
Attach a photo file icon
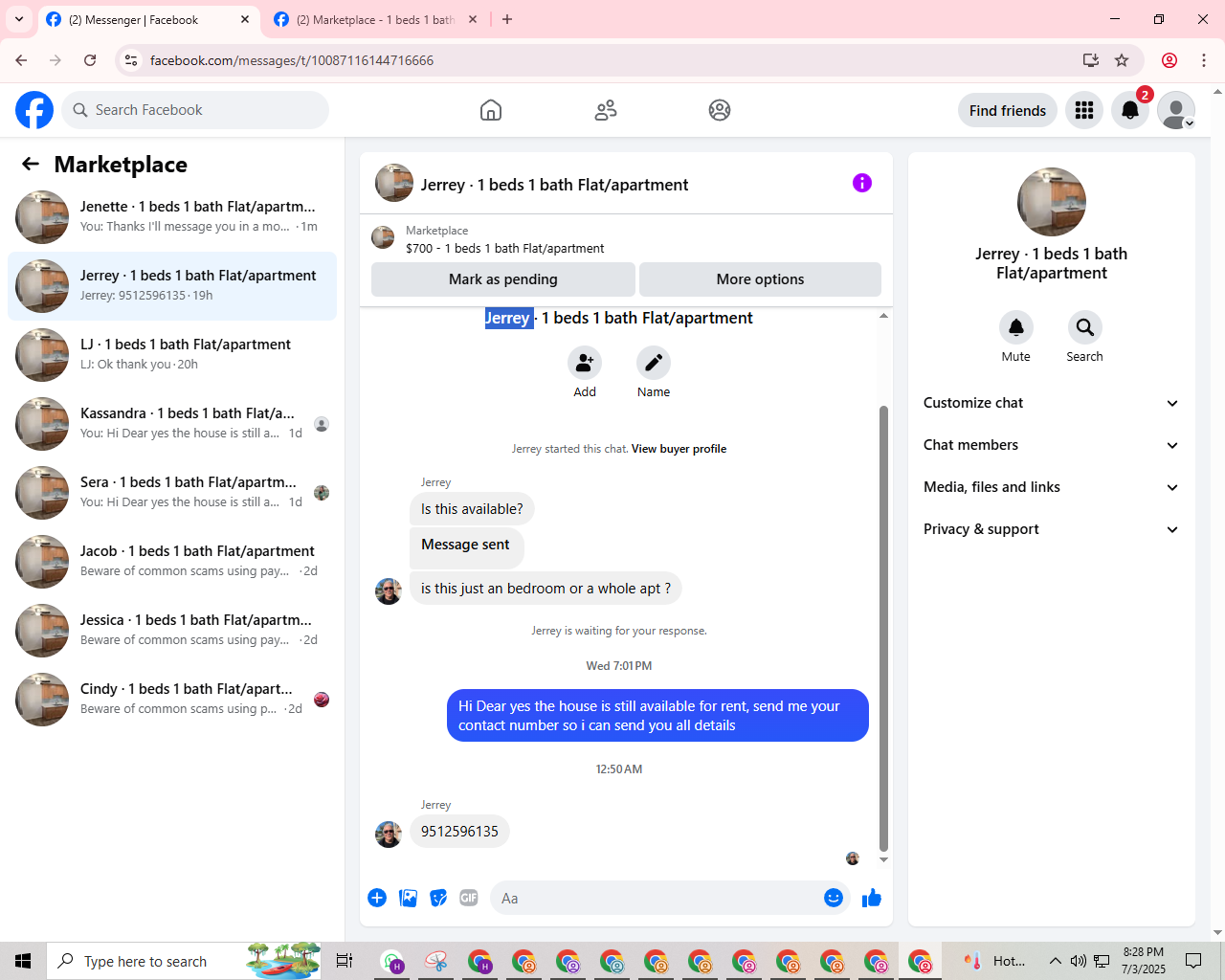pos(409,898)
